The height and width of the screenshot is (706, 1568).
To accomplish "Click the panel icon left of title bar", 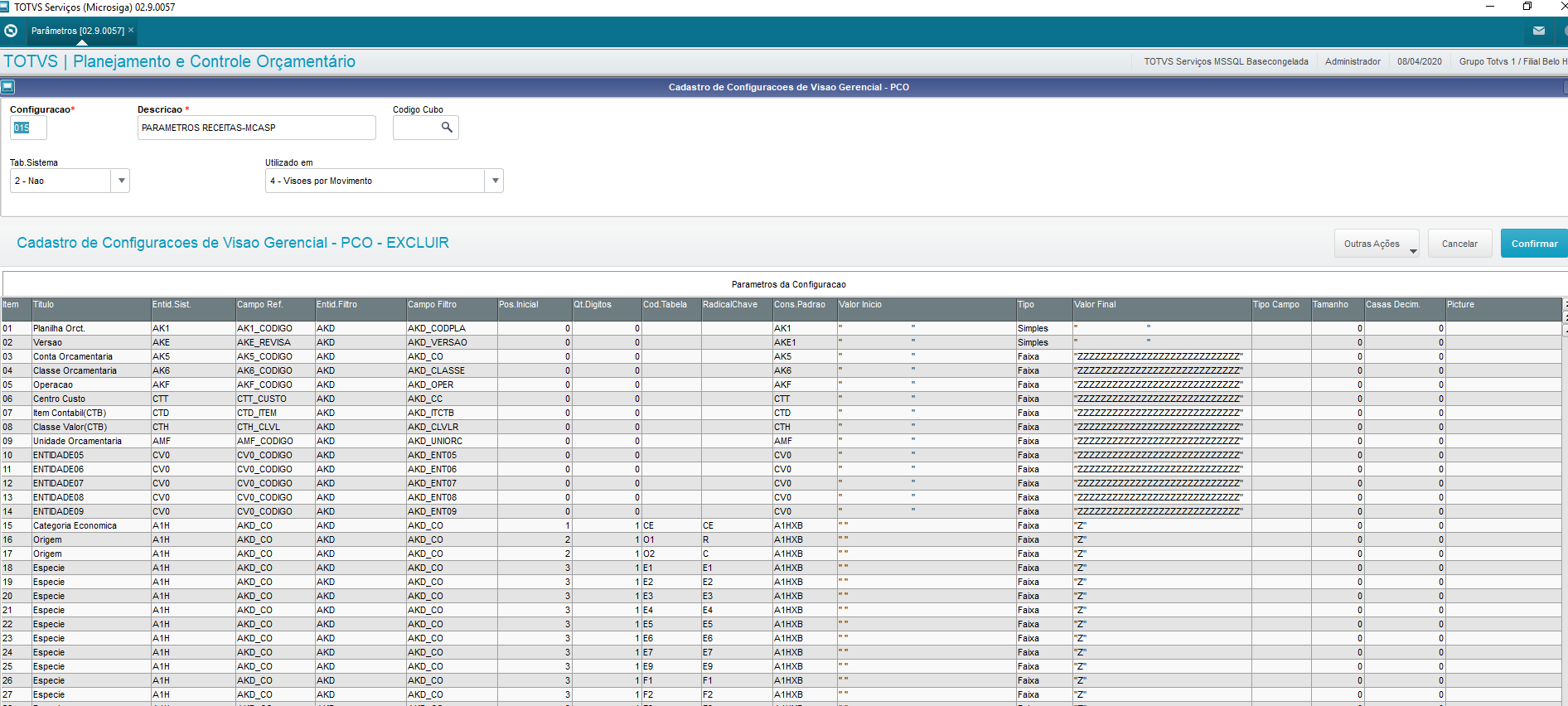I will 7,87.
